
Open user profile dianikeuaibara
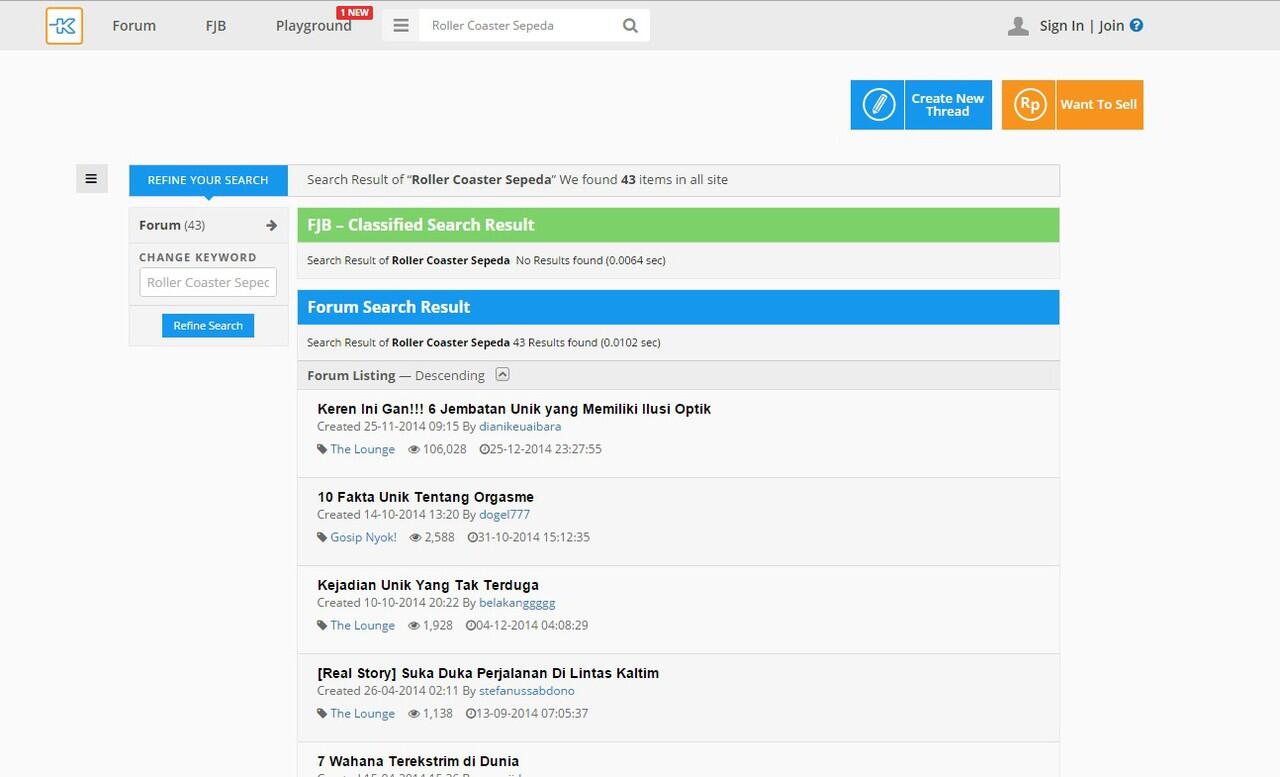click(520, 427)
